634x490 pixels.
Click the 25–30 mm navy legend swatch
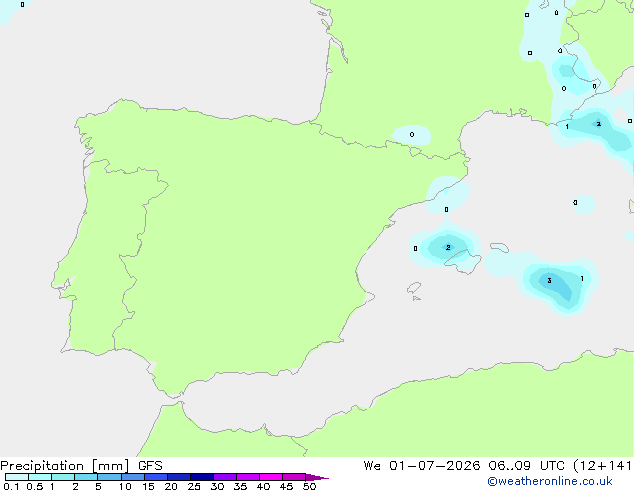(x=202, y=477)
